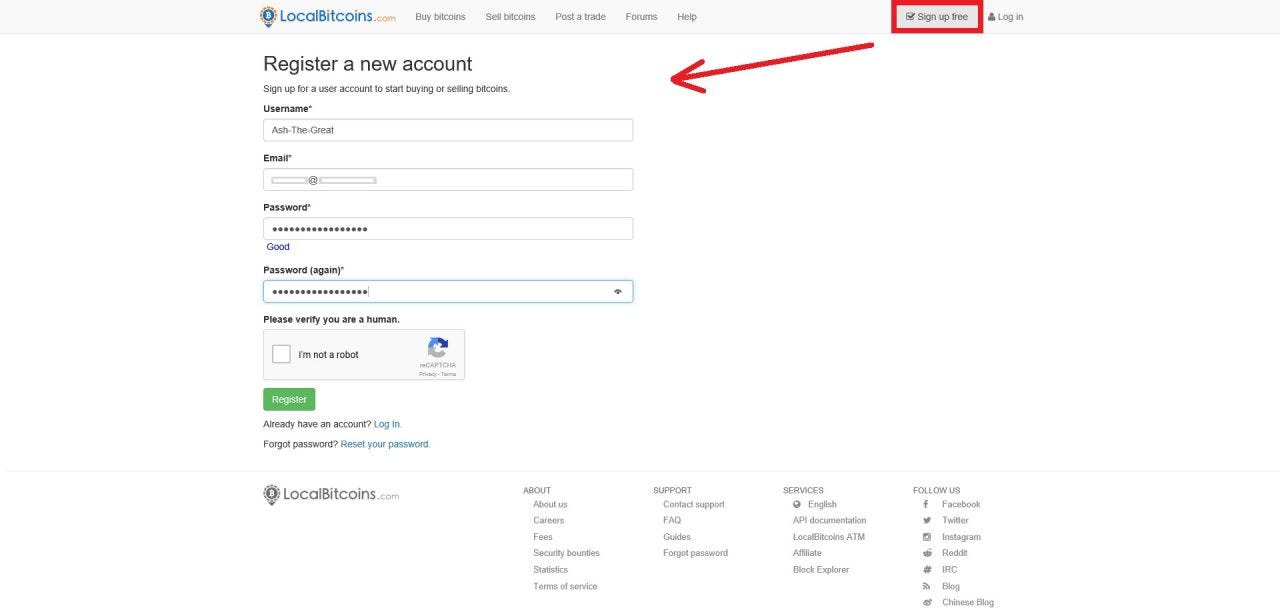Open Careers footer link
The width and height of the screenshot is (1280, 616).
pyautogui.click(x=548, y=520)
